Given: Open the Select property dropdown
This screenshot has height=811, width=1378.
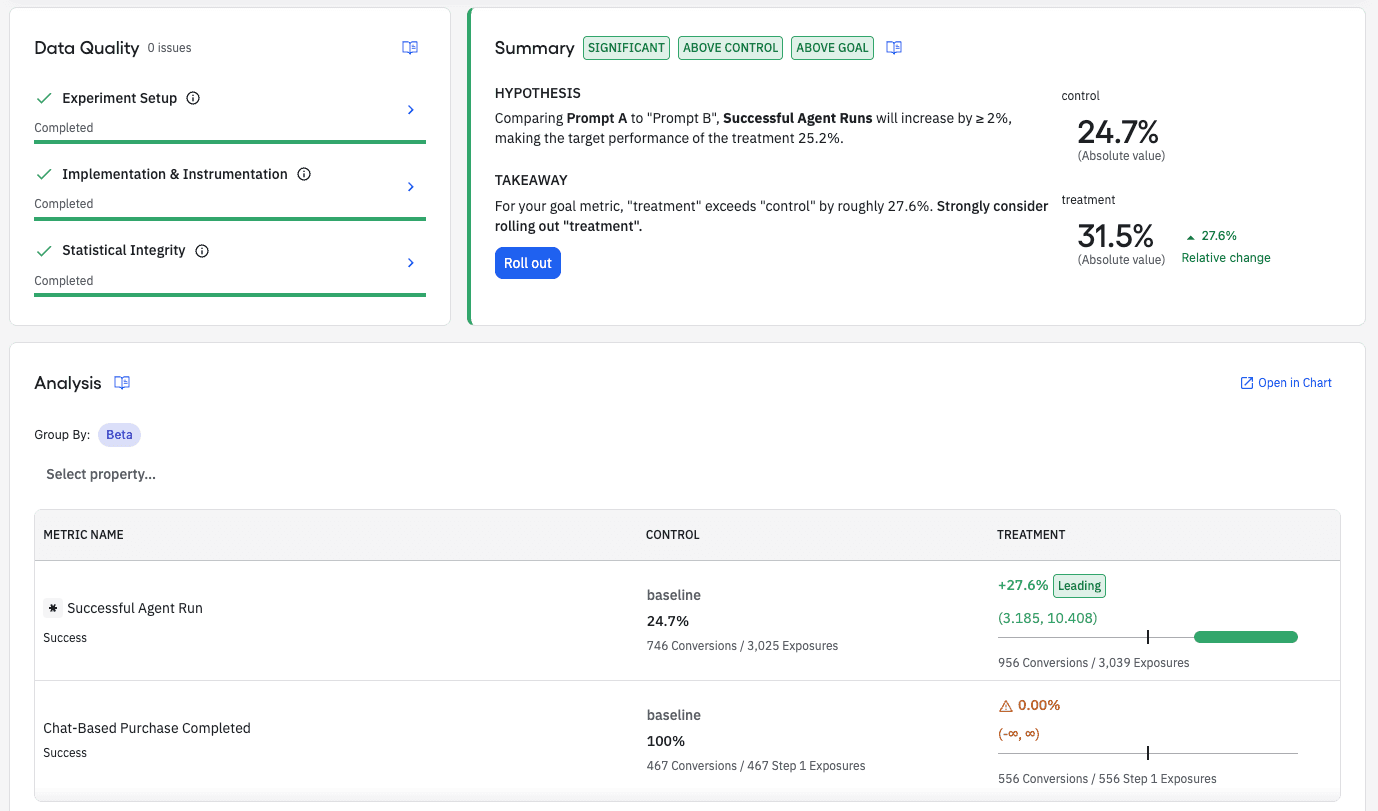Looking at the screenshot, I should (x=101, y=474).
